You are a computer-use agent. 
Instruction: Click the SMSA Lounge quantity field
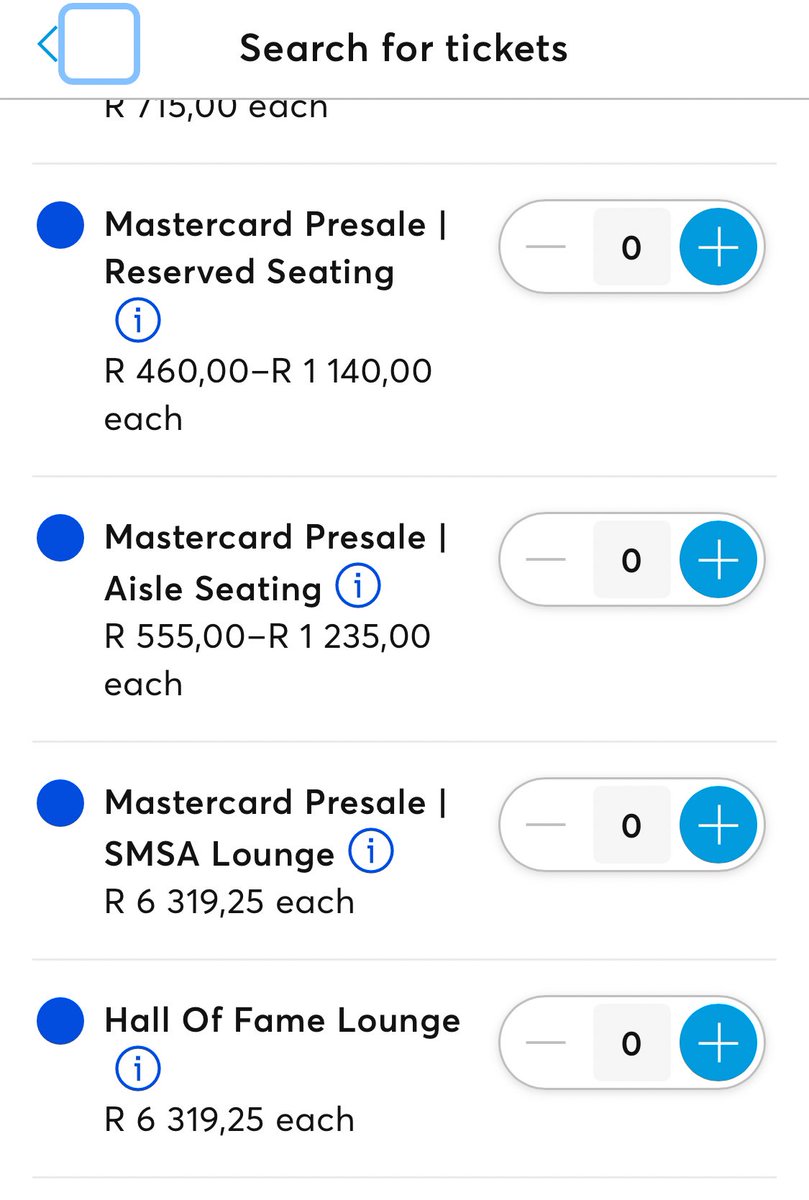point(631,825)
